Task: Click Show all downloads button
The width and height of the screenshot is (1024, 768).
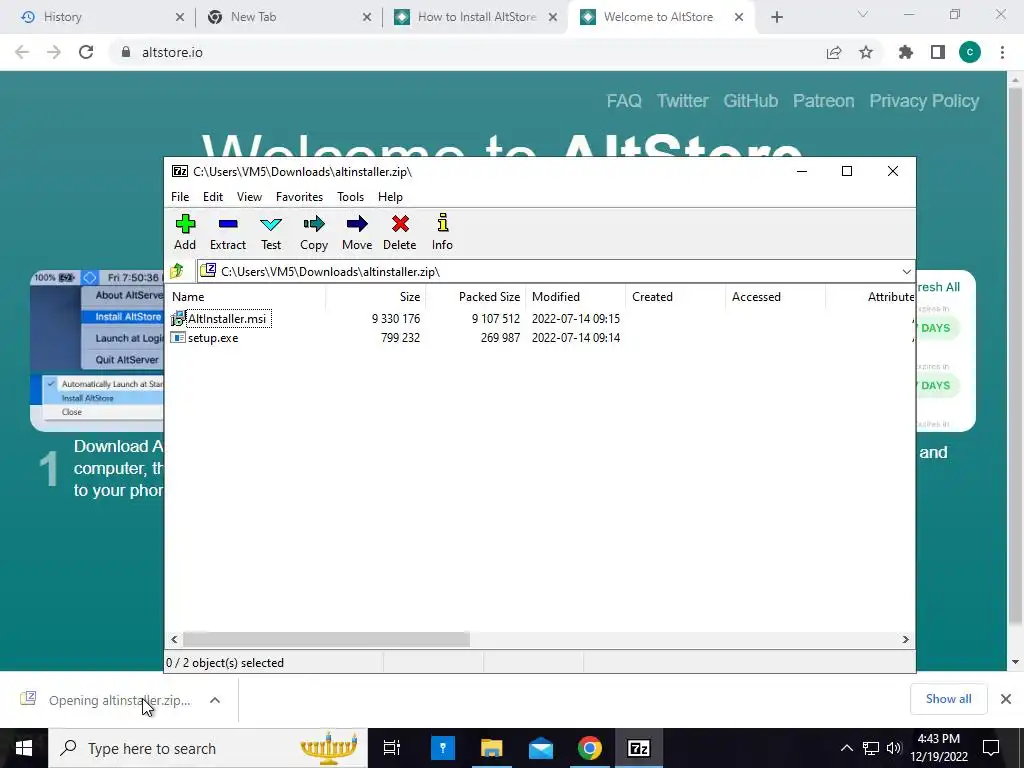Action: click(948, 699)
